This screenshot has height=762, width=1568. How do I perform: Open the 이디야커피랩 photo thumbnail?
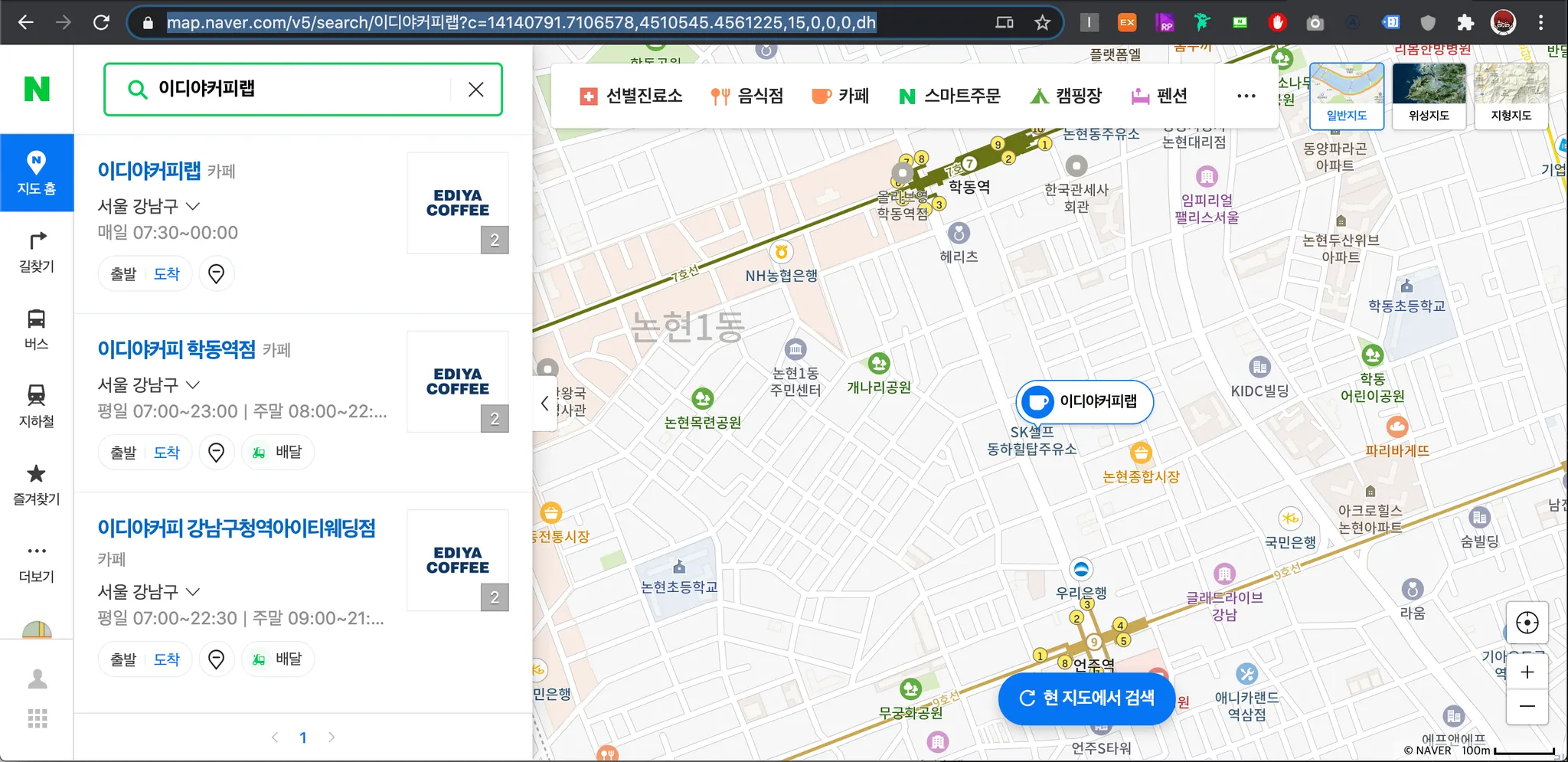(x=458, y=203)
